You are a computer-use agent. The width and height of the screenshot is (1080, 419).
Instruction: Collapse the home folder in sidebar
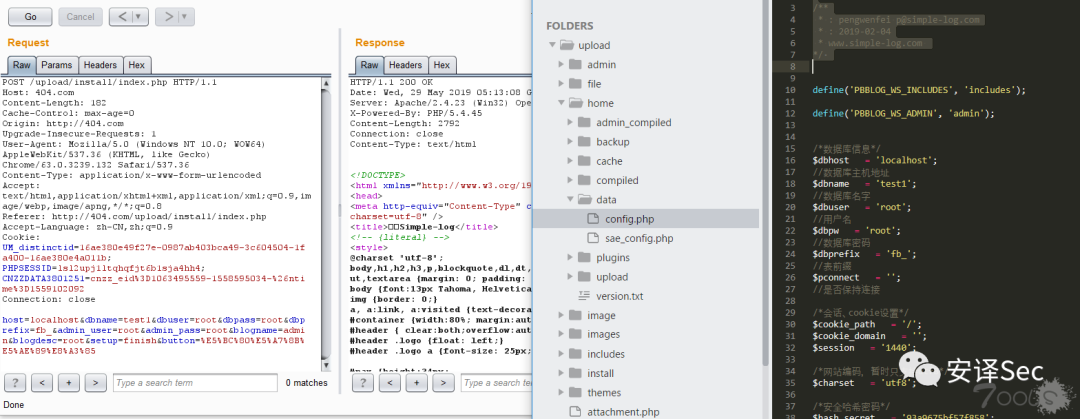(x=558, y=103)
